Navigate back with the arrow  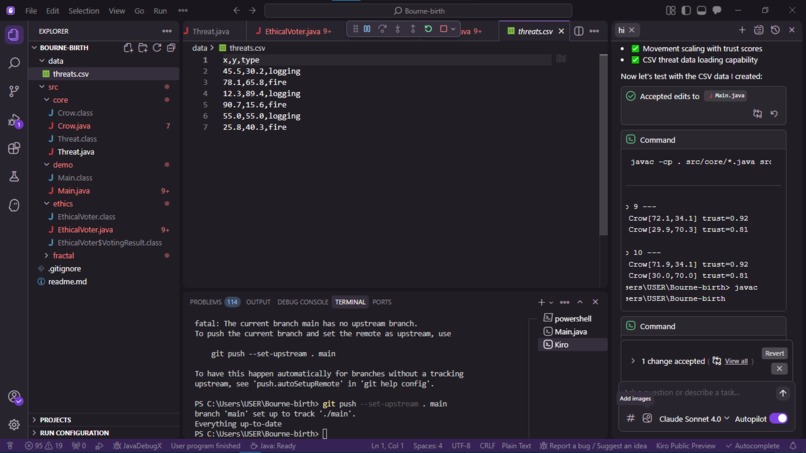pos(236,10)
